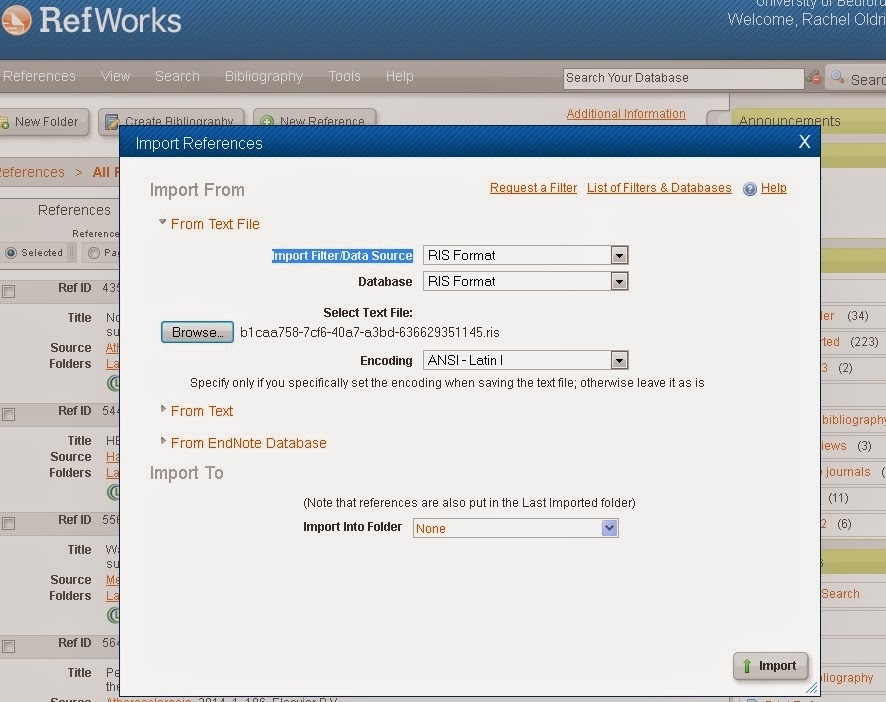Click the New Folder icon

coord(5,122)
